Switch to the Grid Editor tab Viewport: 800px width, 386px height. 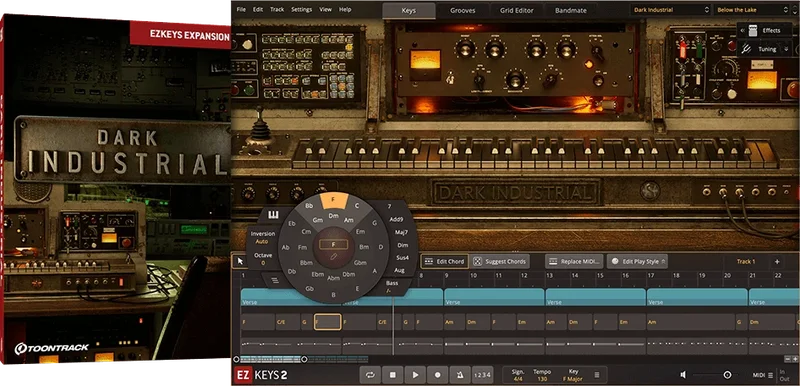516,10
